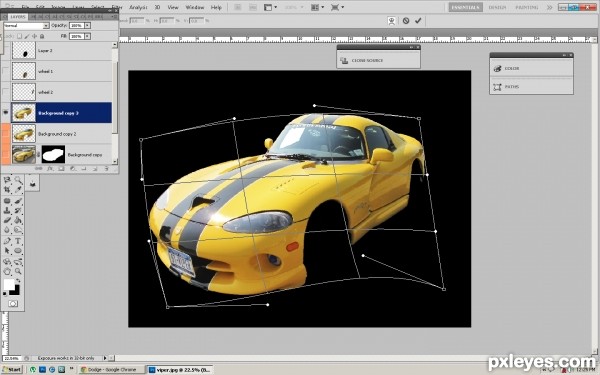Open the Analysis menu

coord(138,7)
